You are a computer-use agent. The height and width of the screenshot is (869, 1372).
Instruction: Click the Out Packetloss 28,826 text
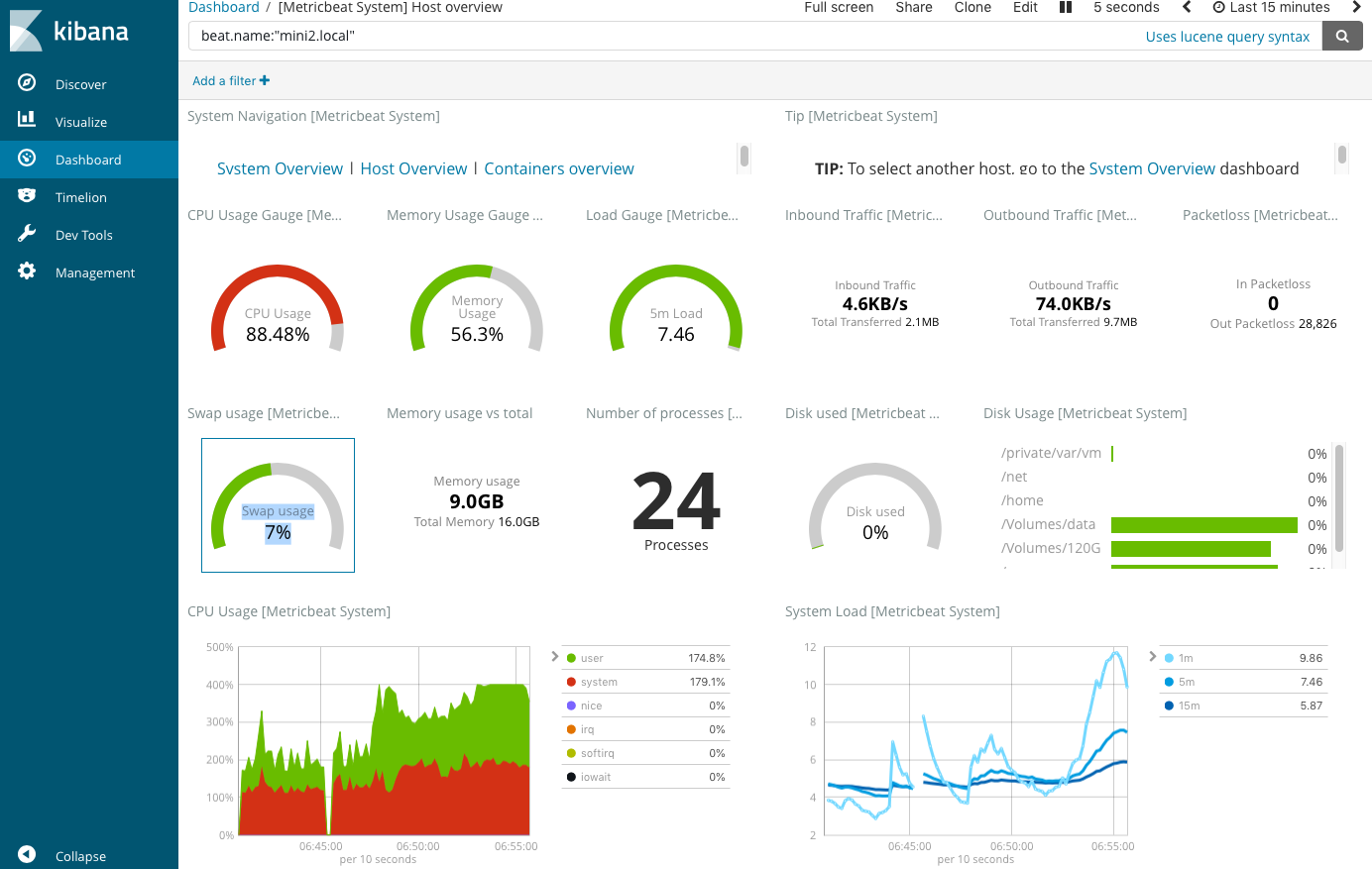point(1273,323)
